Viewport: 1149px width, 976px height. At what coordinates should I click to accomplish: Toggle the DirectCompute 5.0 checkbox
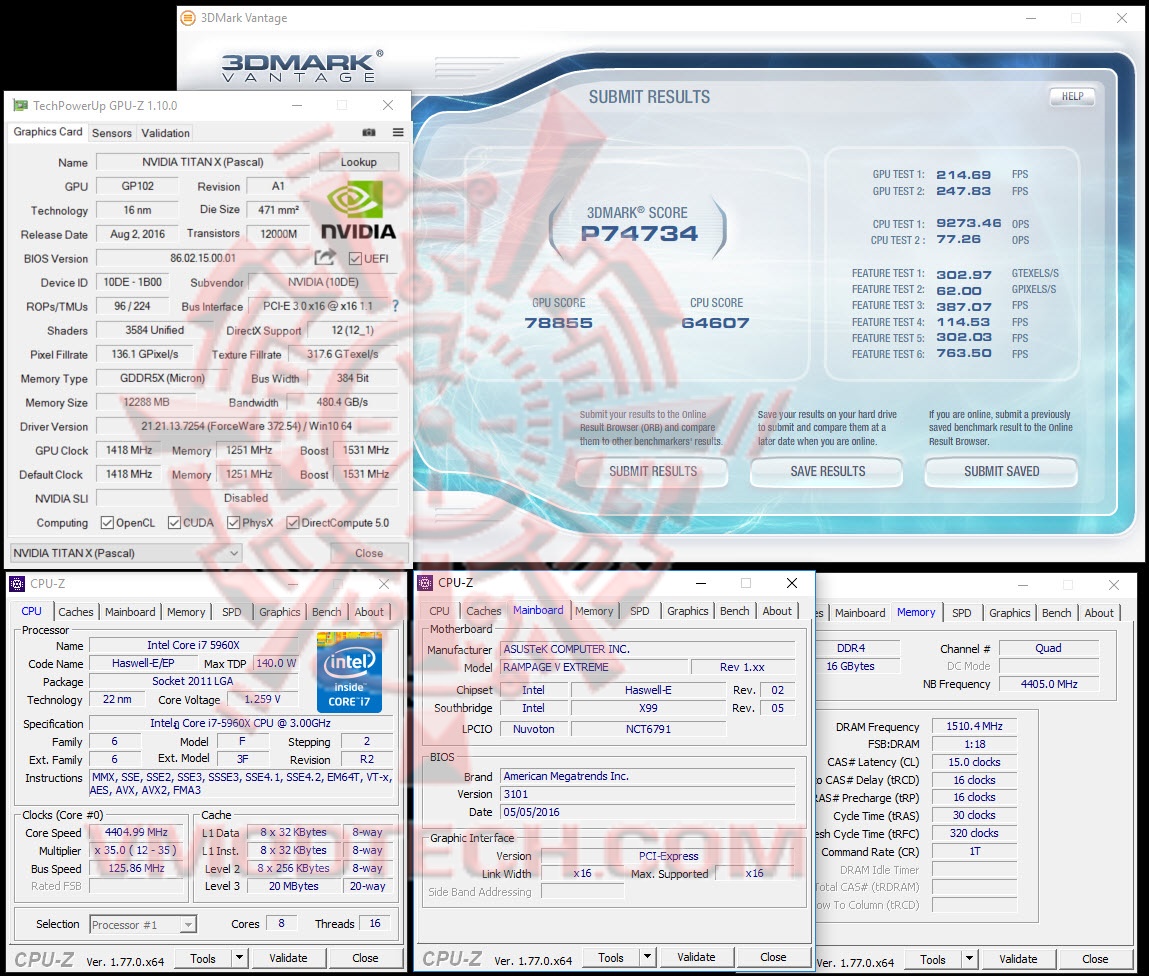click(x=292, y=522)
